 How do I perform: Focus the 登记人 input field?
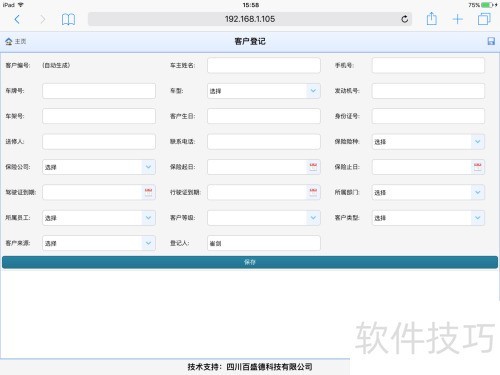coord(264,243)
